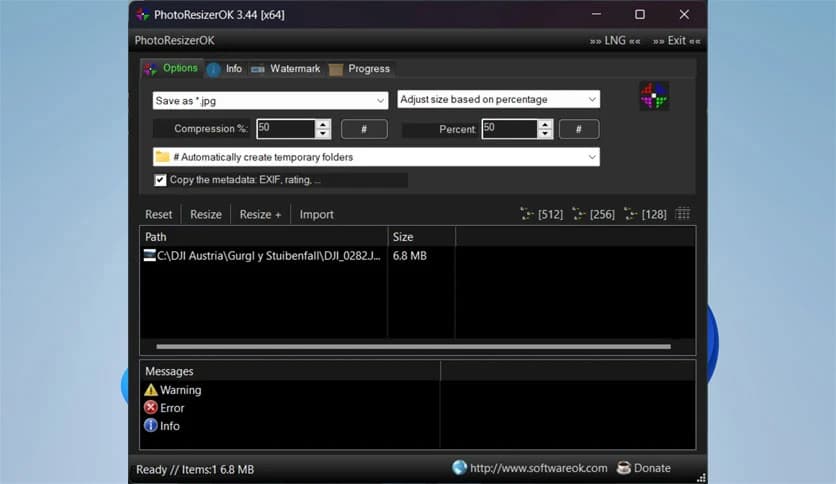Click the LNG language menu
The width and height of the screenshot is (836, 484).
coord(615,41)
